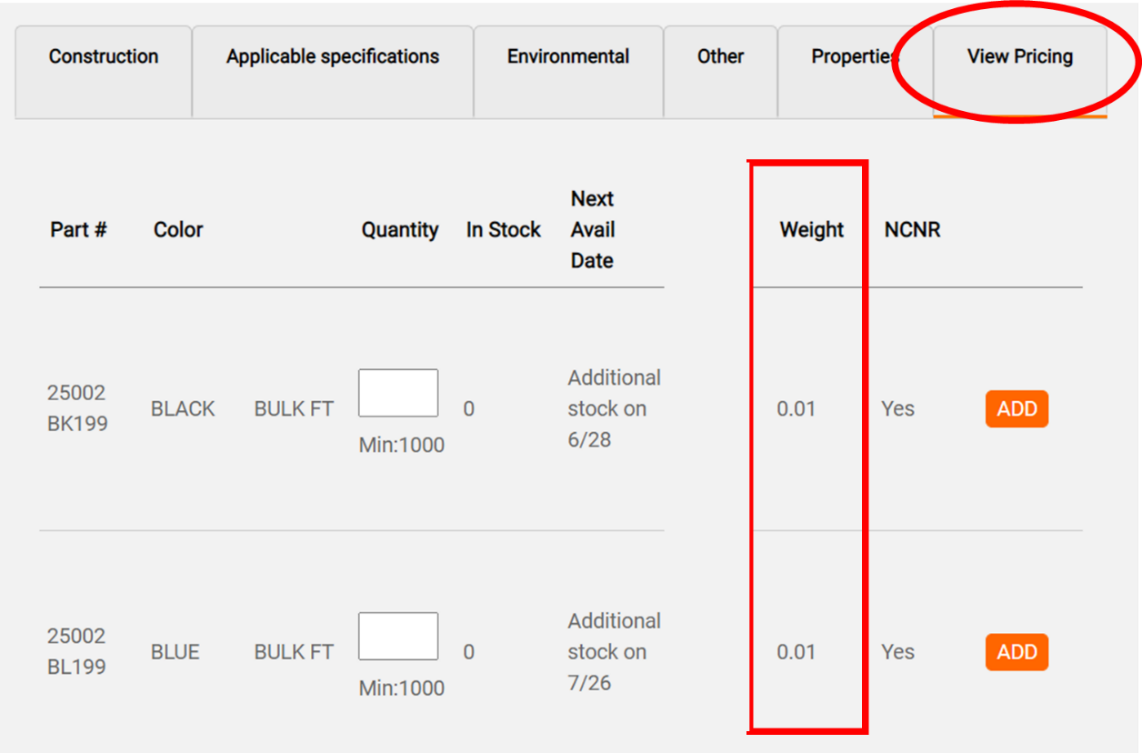1142x753 pixels.
Task: Click the In Stock column header
Action: (503, 230)
